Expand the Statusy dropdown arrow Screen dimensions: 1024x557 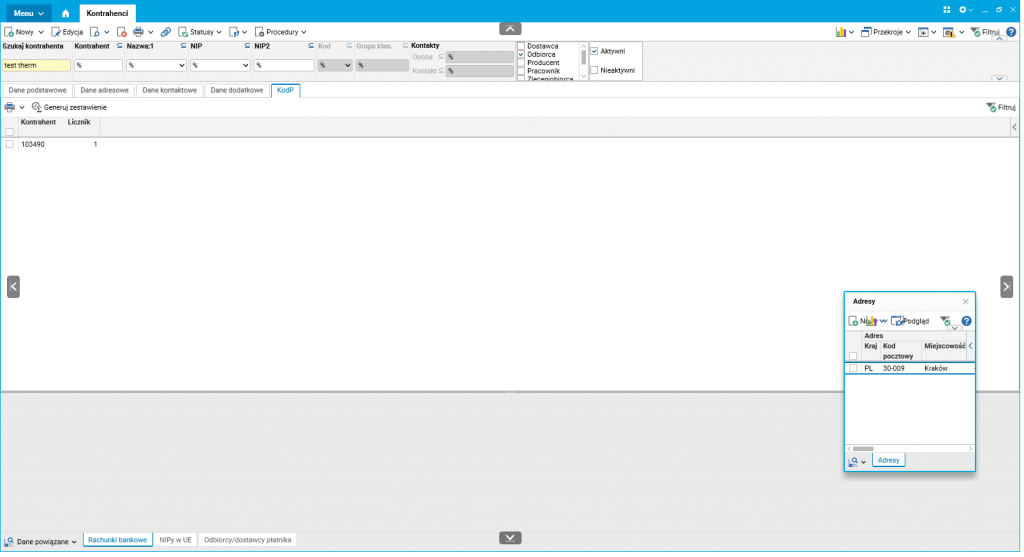[219, 32]
